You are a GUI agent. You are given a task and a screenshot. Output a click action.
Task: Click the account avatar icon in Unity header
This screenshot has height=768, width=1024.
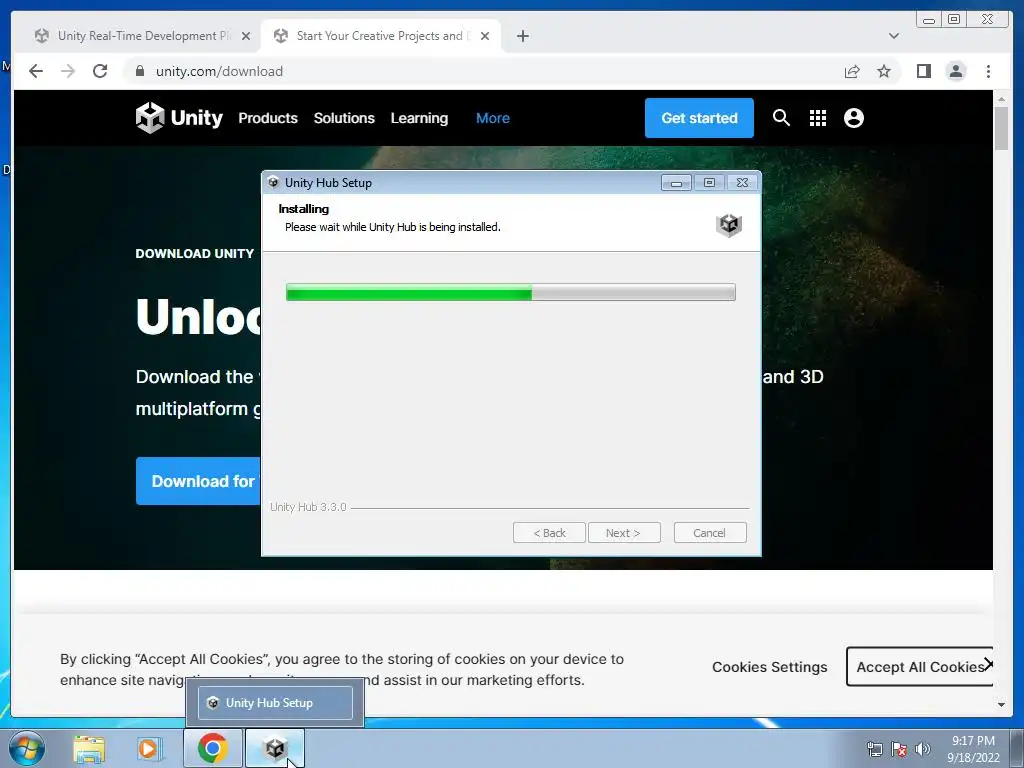(854, 118)
